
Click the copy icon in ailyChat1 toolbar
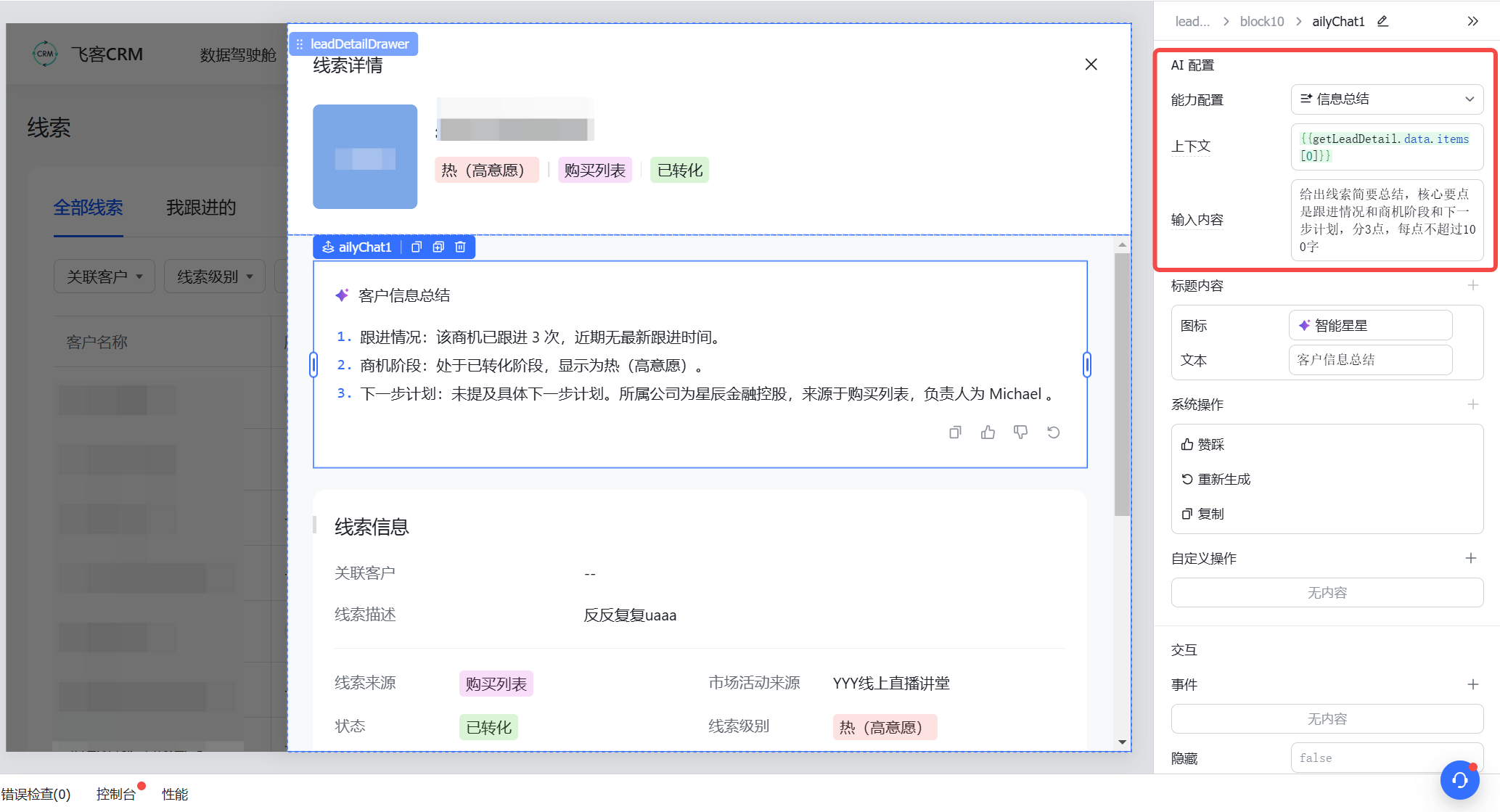417,247
